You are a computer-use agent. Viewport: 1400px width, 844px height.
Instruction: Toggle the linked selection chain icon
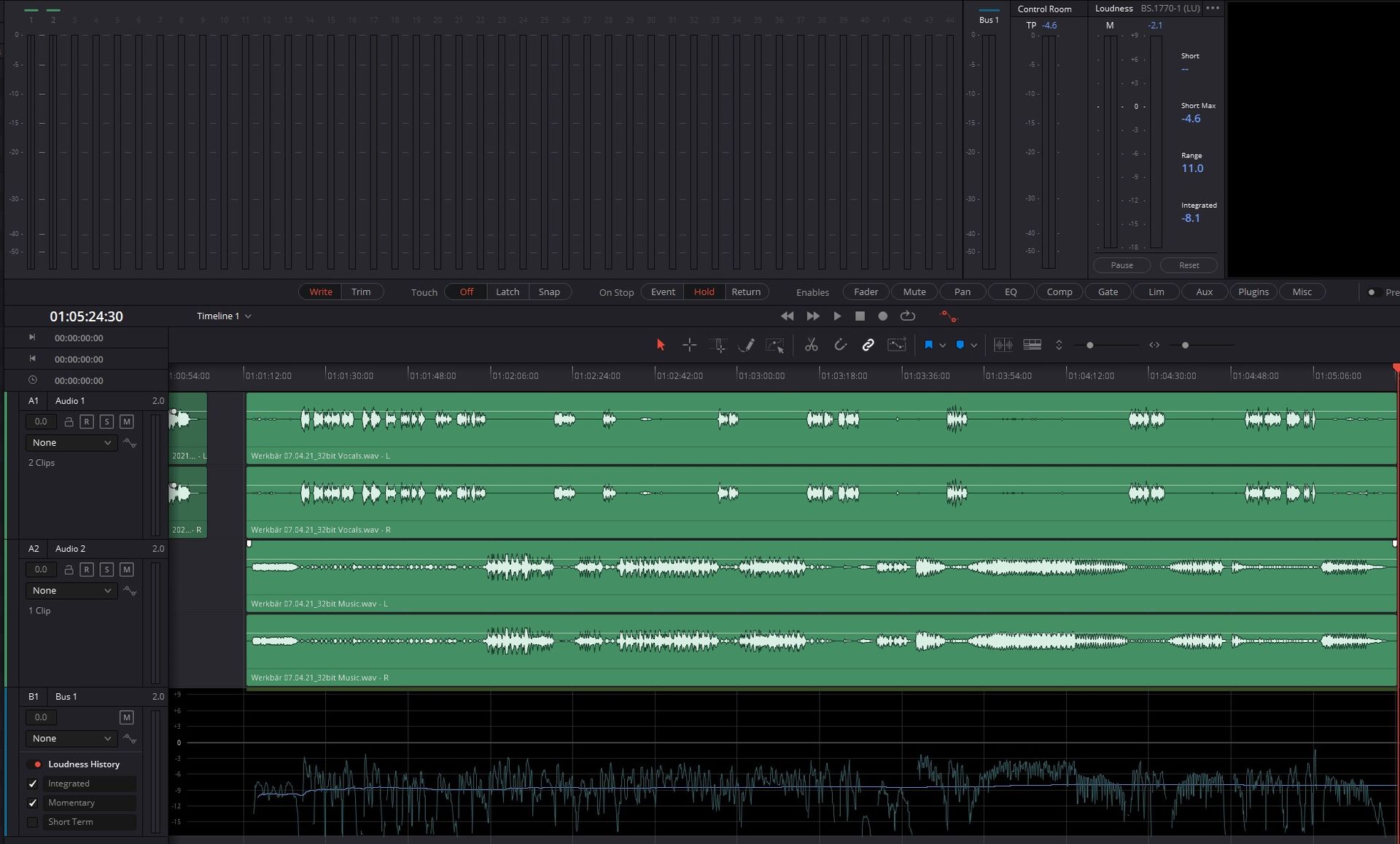[868, 345]
